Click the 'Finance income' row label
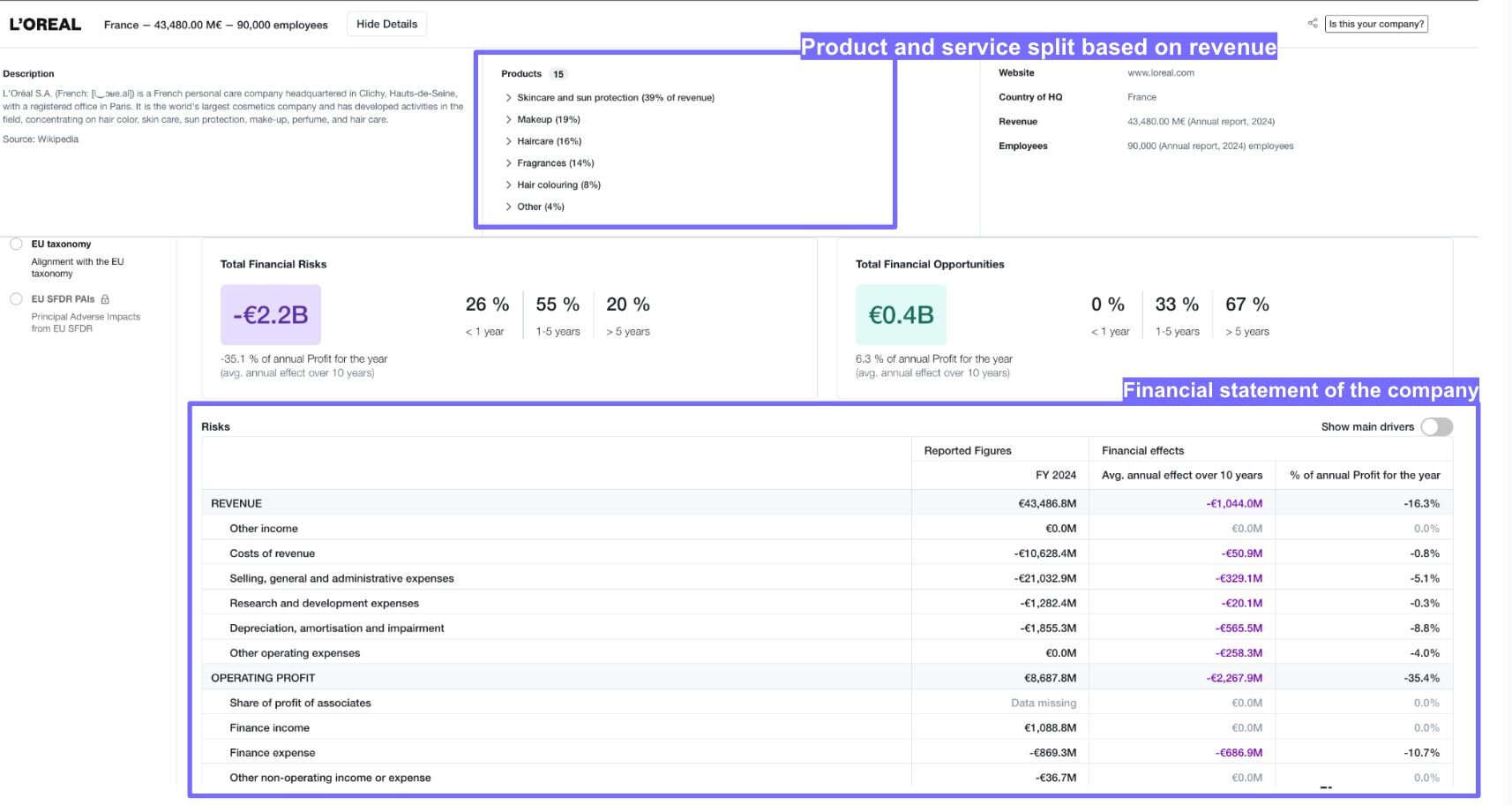The width and height of the screenshot is (1512, 805). (269, 728)
